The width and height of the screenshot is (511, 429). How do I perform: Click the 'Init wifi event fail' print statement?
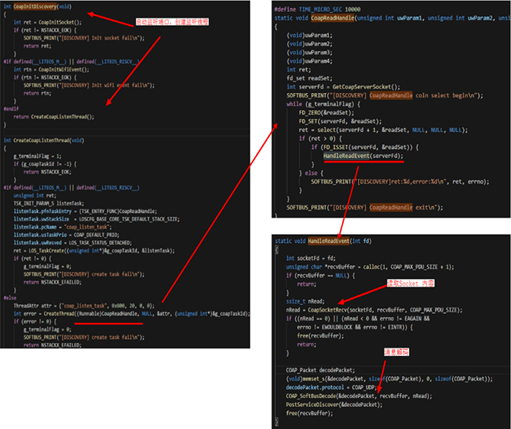point(89,85)
